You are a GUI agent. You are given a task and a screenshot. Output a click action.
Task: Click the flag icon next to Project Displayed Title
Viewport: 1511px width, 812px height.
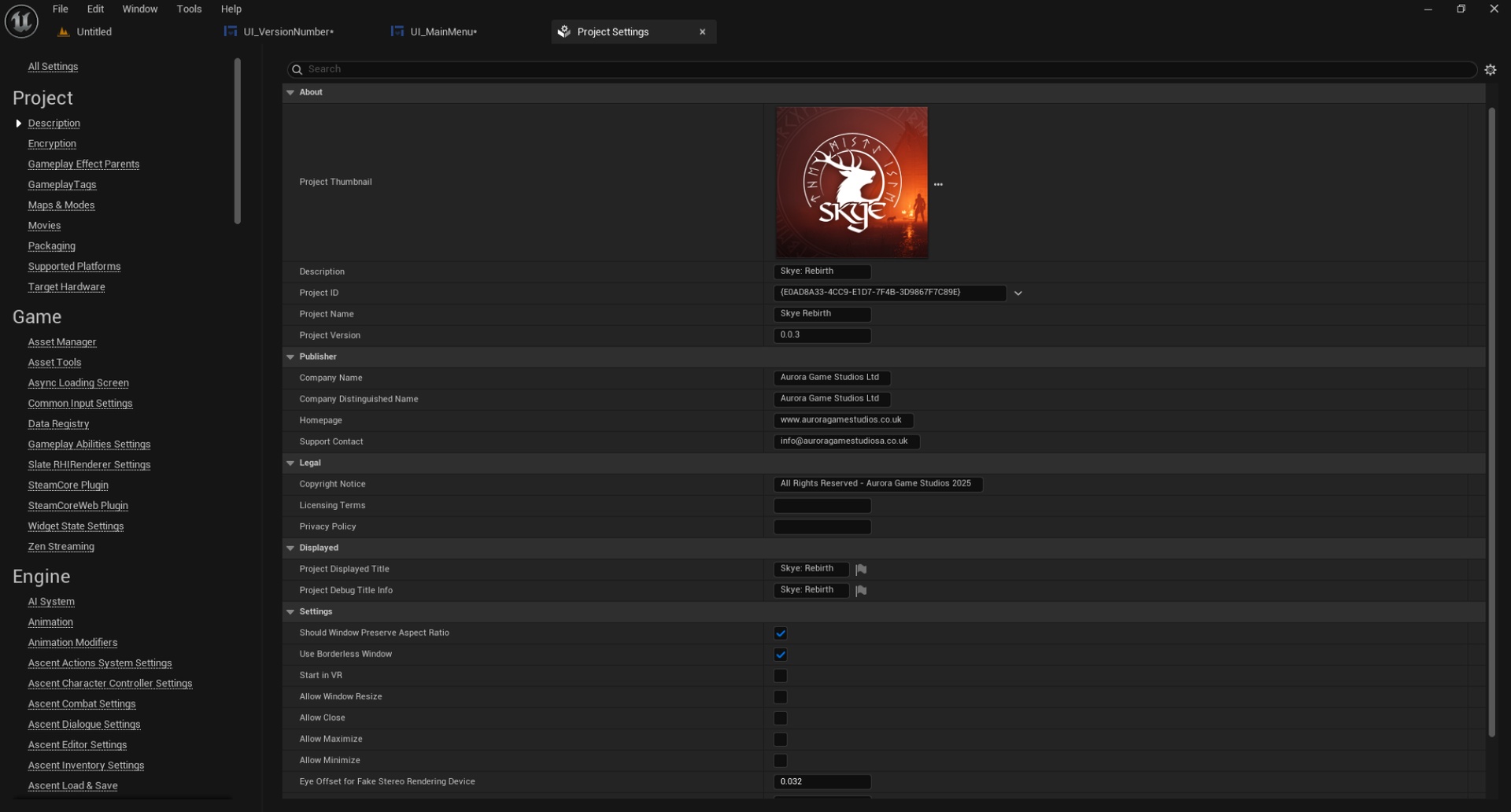[861, 569]
